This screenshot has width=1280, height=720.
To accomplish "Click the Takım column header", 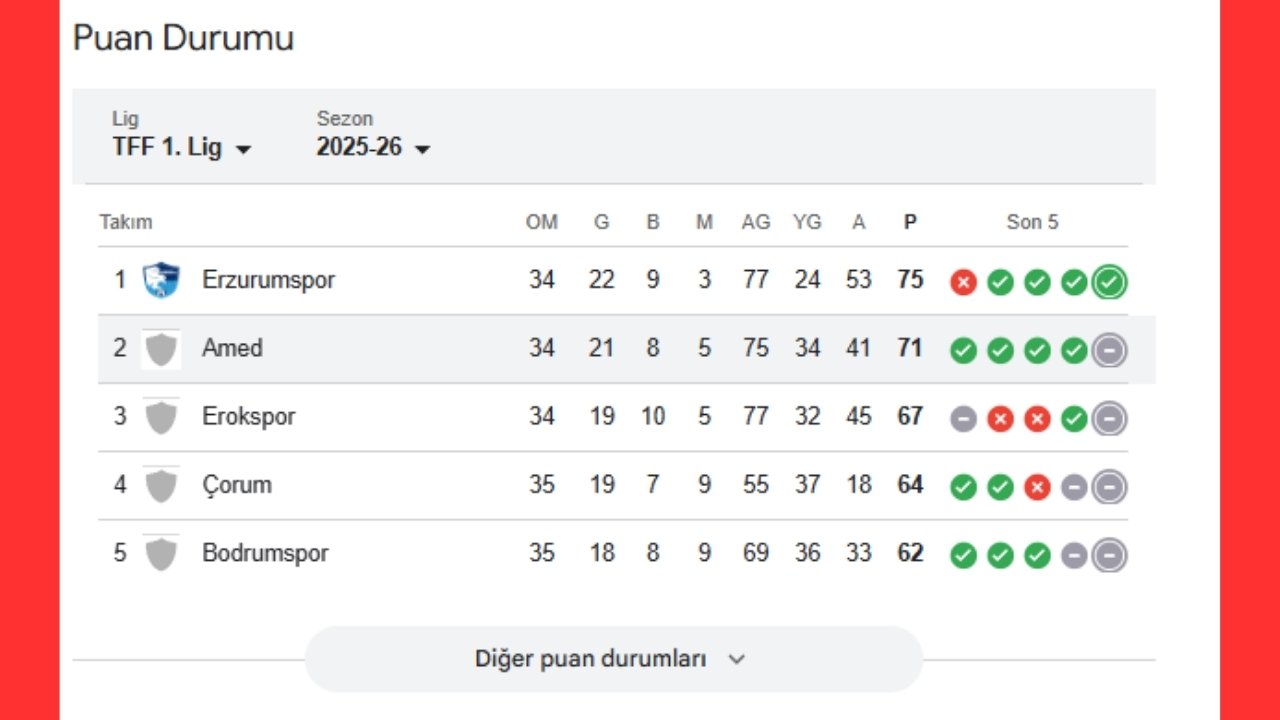I will point(126,222).
